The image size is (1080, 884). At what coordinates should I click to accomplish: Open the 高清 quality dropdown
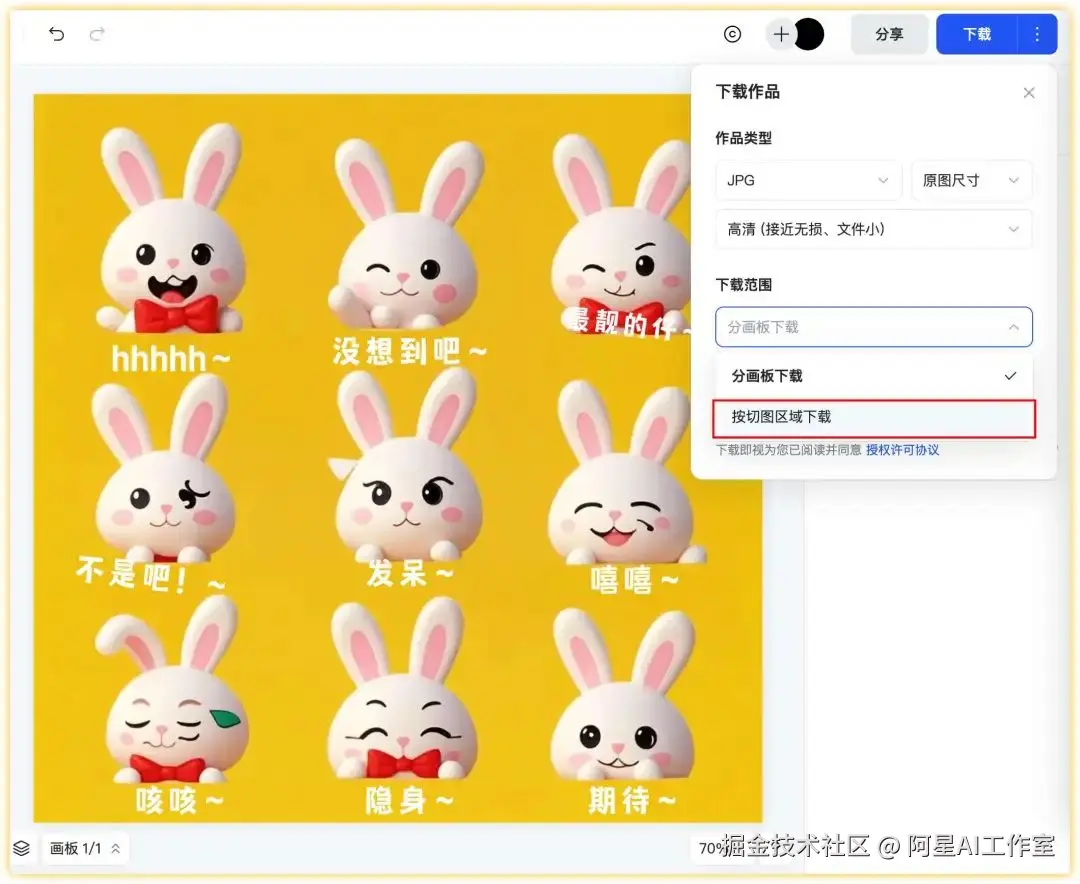click(x=873, y=229)
